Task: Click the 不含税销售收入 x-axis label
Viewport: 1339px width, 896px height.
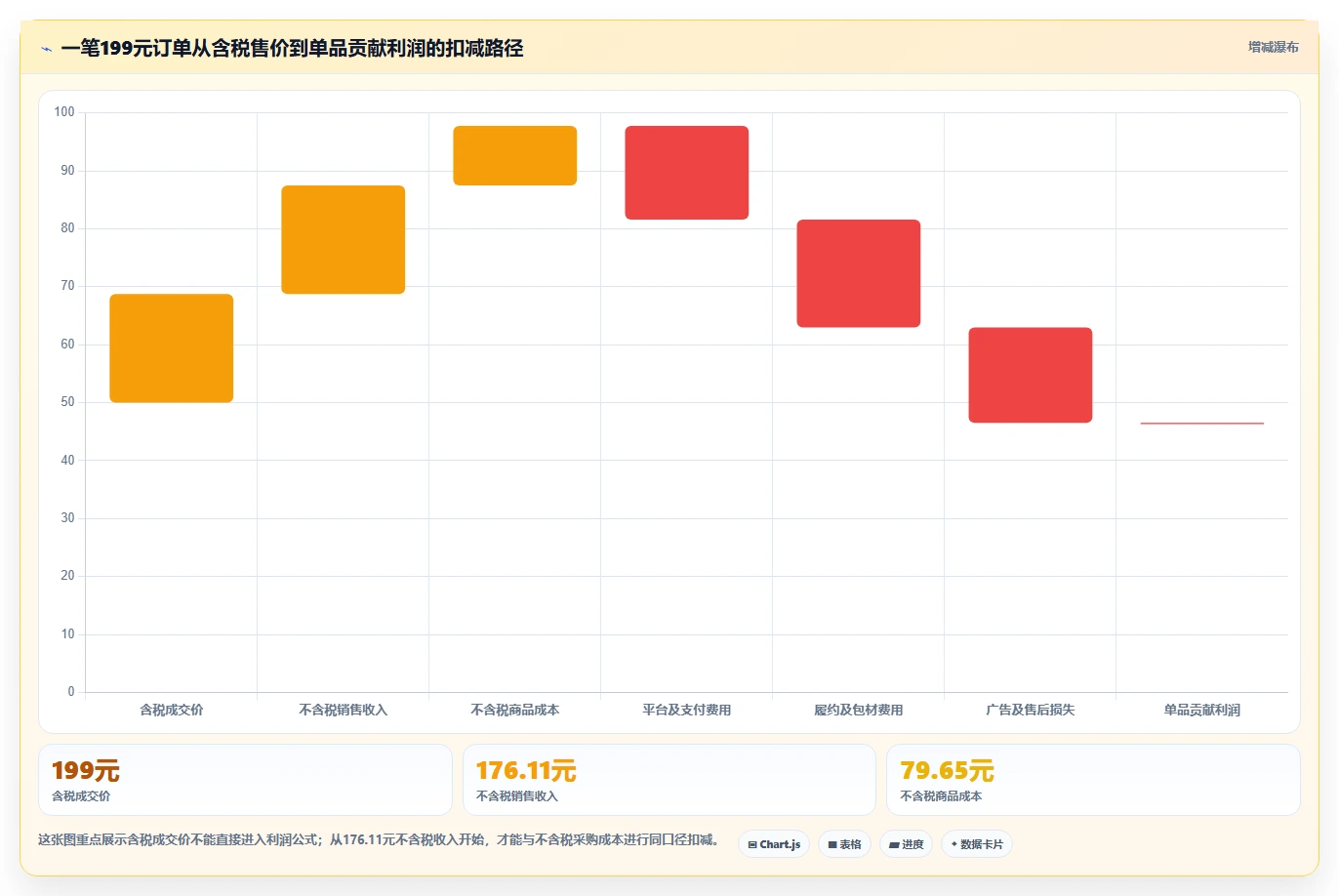Action: pyautogui.click(x=344, y=710)
